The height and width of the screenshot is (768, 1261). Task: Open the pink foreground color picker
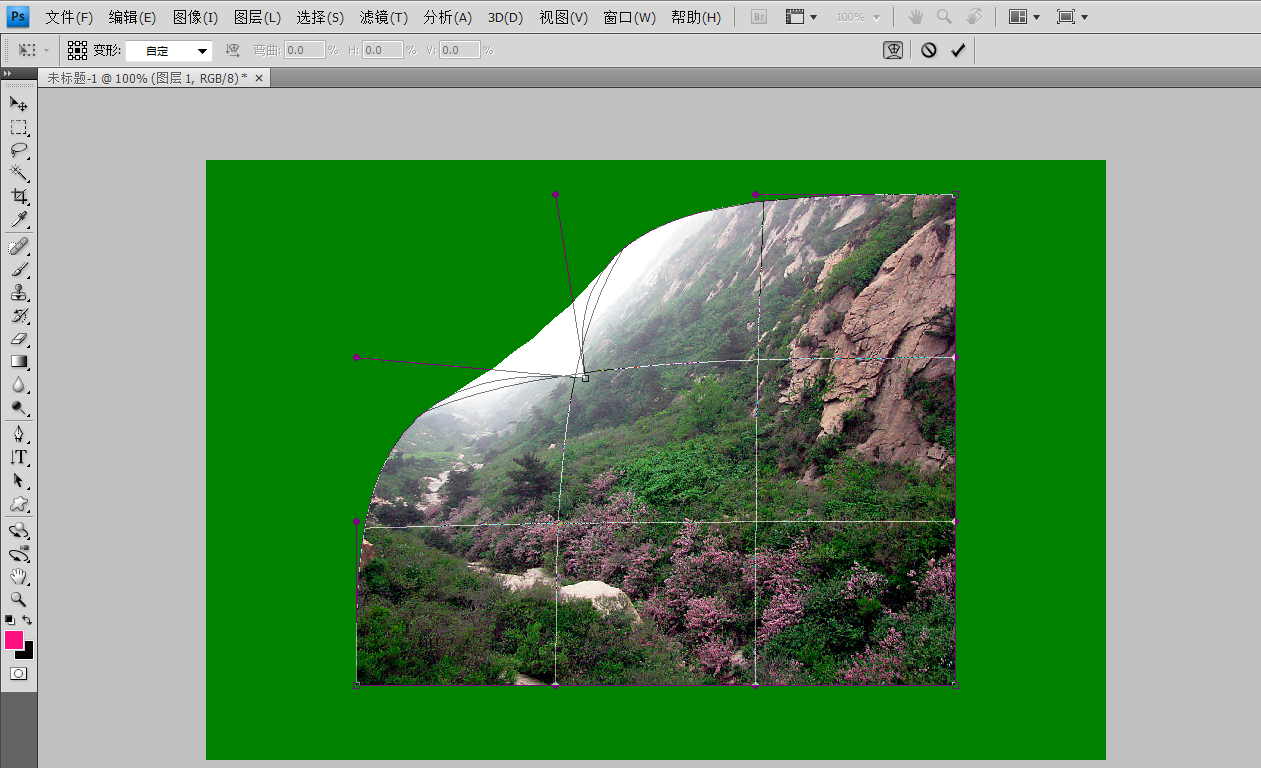click(x=13, y=639)
